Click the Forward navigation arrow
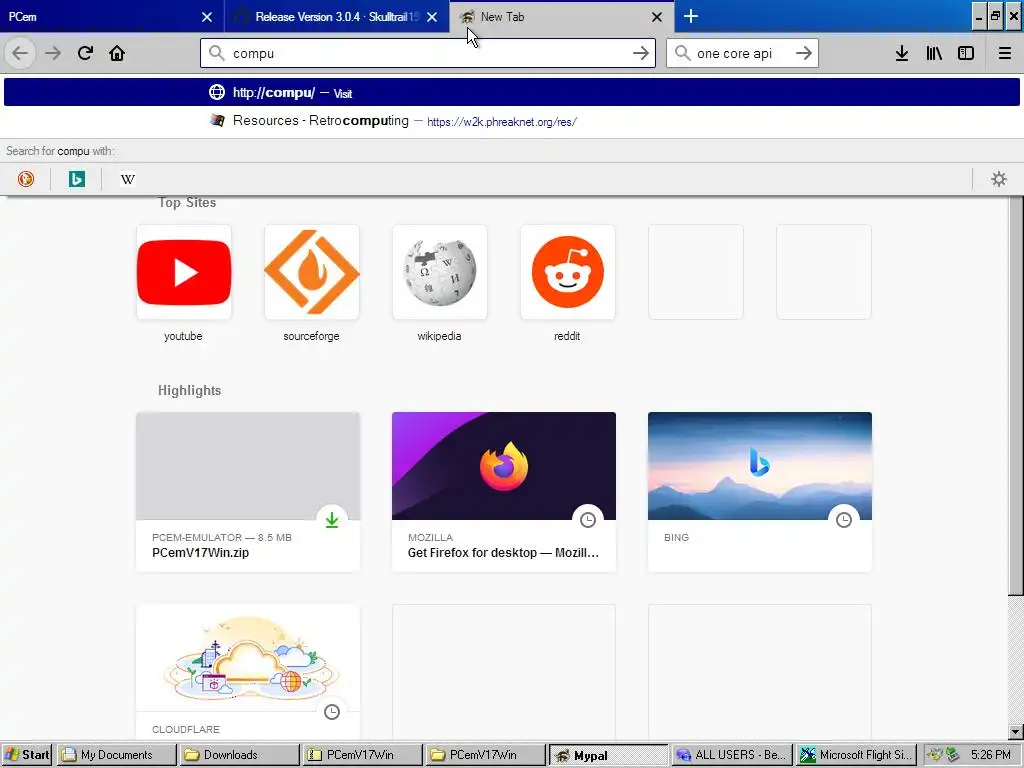This screenshot has height=768, width=1024. pos(53,53)
